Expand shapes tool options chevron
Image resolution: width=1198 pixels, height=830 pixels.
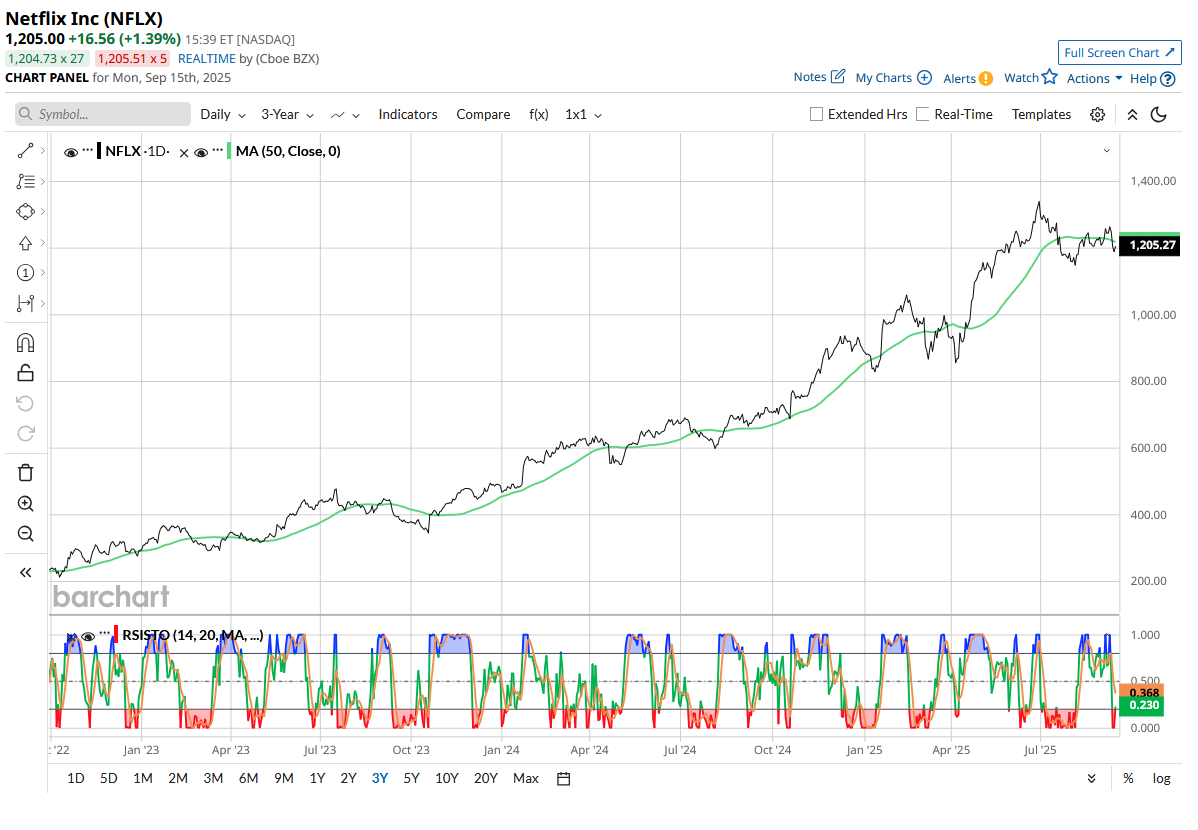click(x=43, y=212)
